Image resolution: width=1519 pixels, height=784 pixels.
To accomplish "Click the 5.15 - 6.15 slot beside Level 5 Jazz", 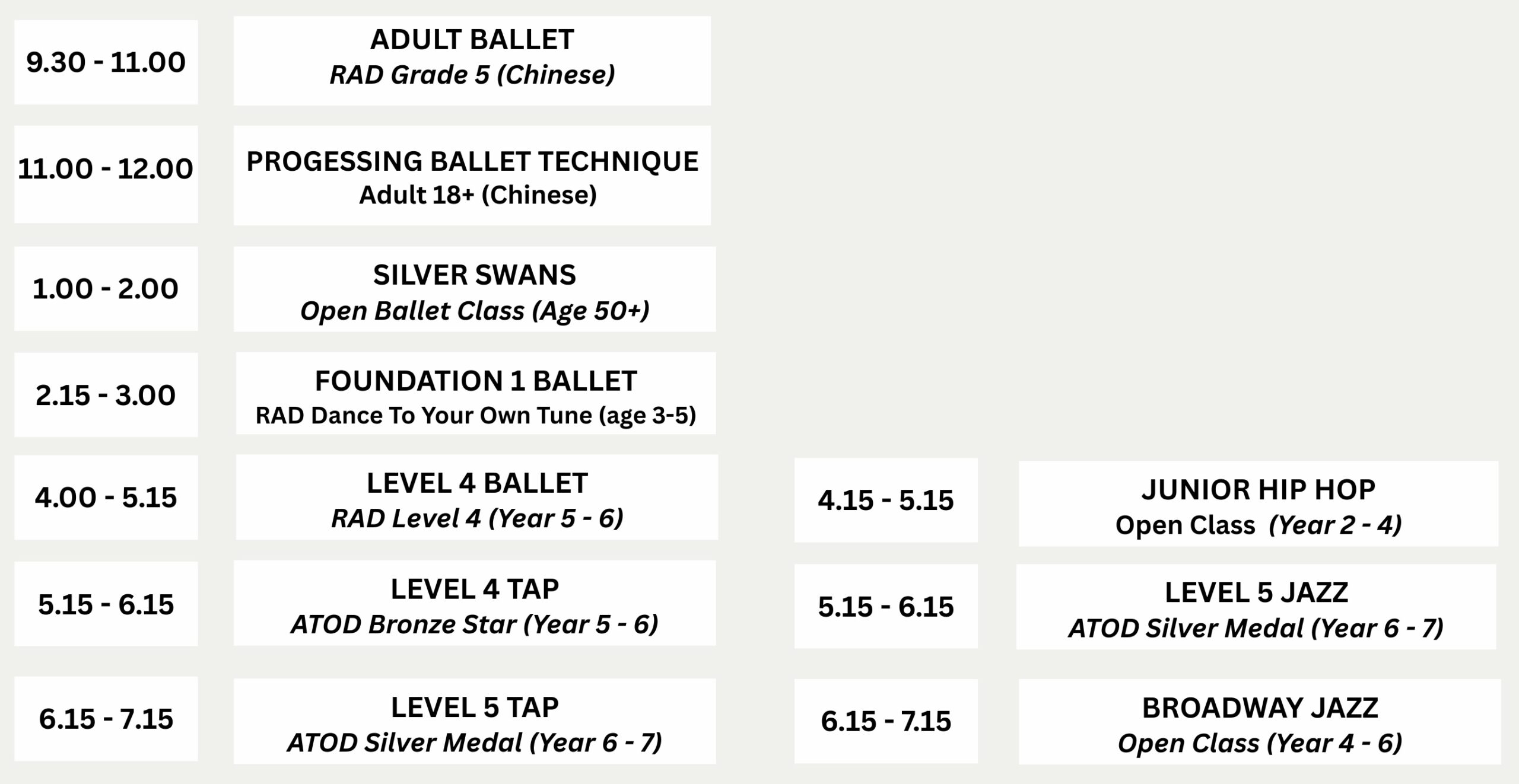I will [886, 606].
